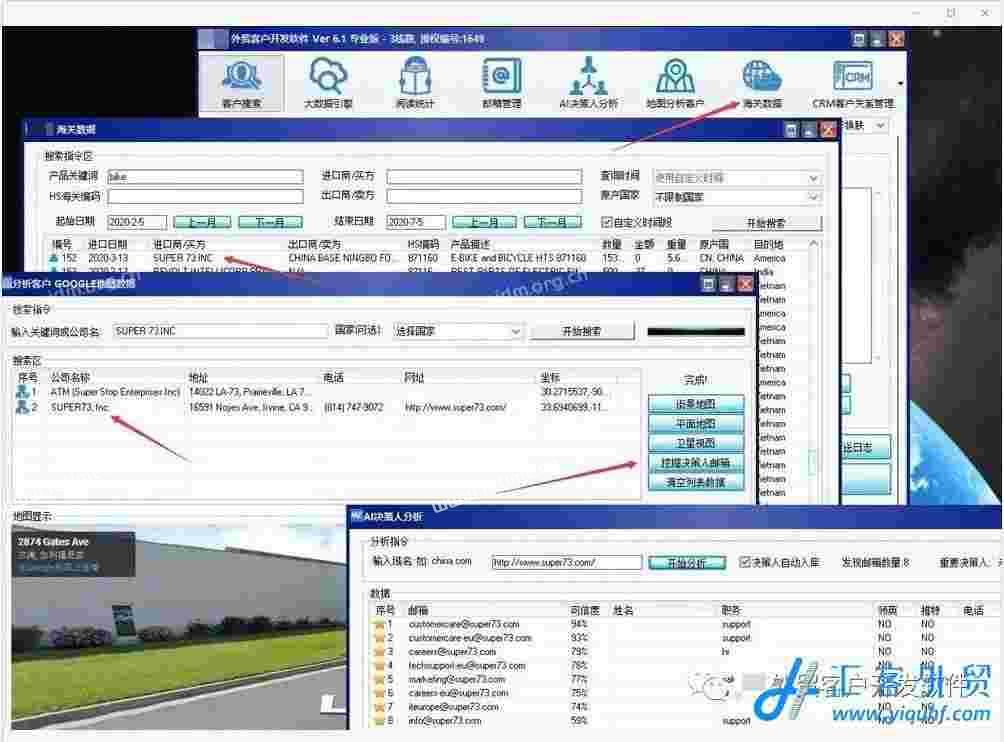
Task: Click the company keyword field with SUPER 73 INC
Action: (x=220, y=331)
